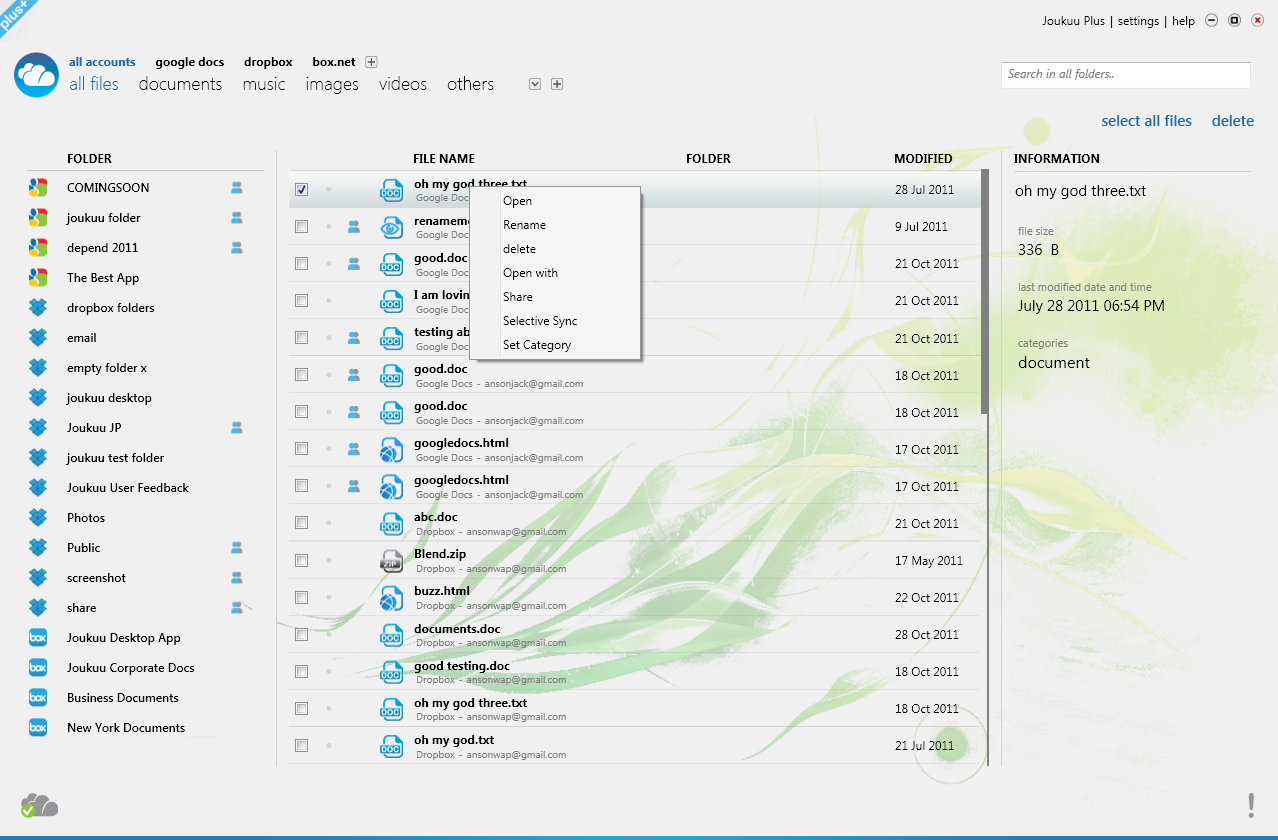Show the music category
The height and width of the screenshot is (840, 1278).
(264, 85)
